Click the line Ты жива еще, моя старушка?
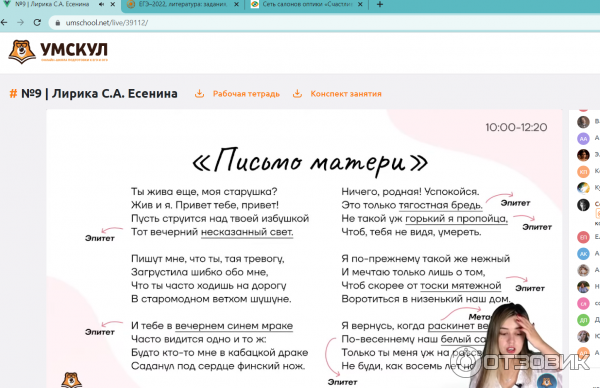Screen dimensions: 600x388 pos(204,192)
